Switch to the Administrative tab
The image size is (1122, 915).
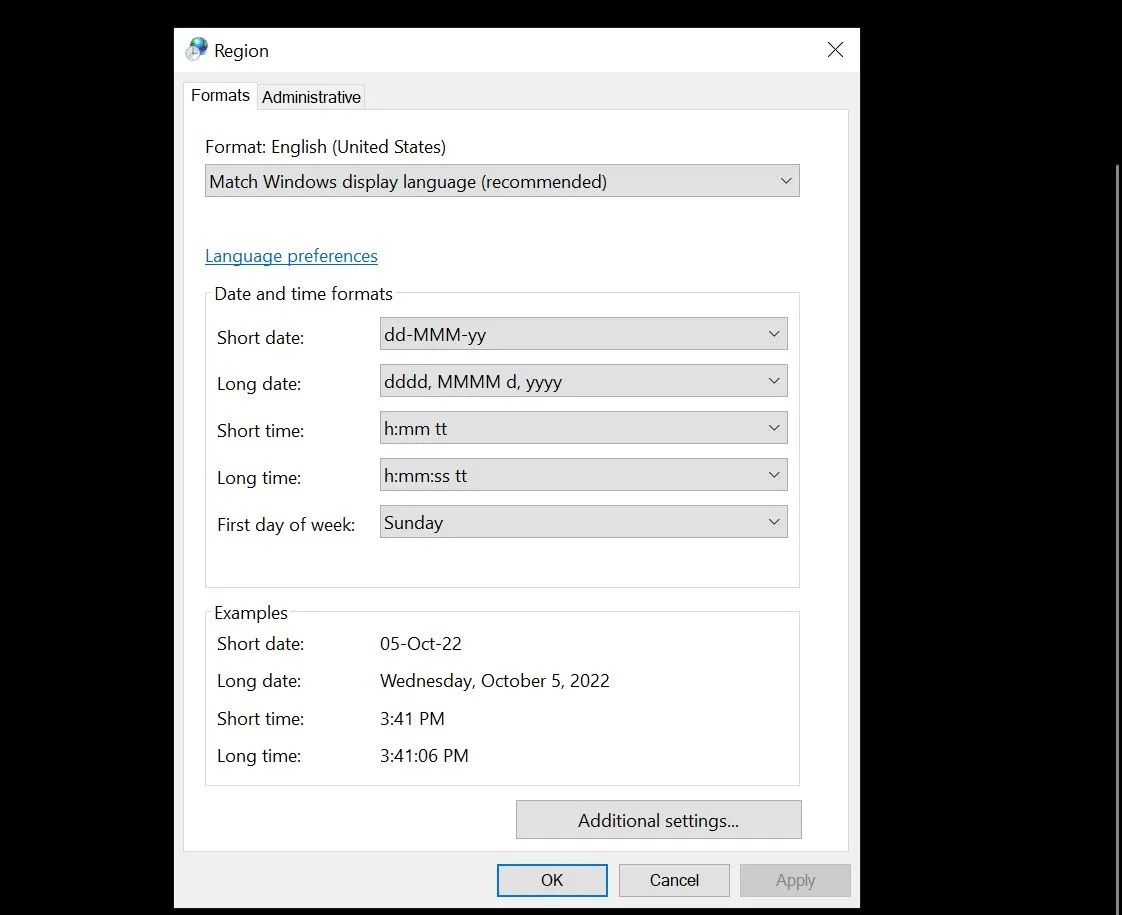tap(311, 97)
